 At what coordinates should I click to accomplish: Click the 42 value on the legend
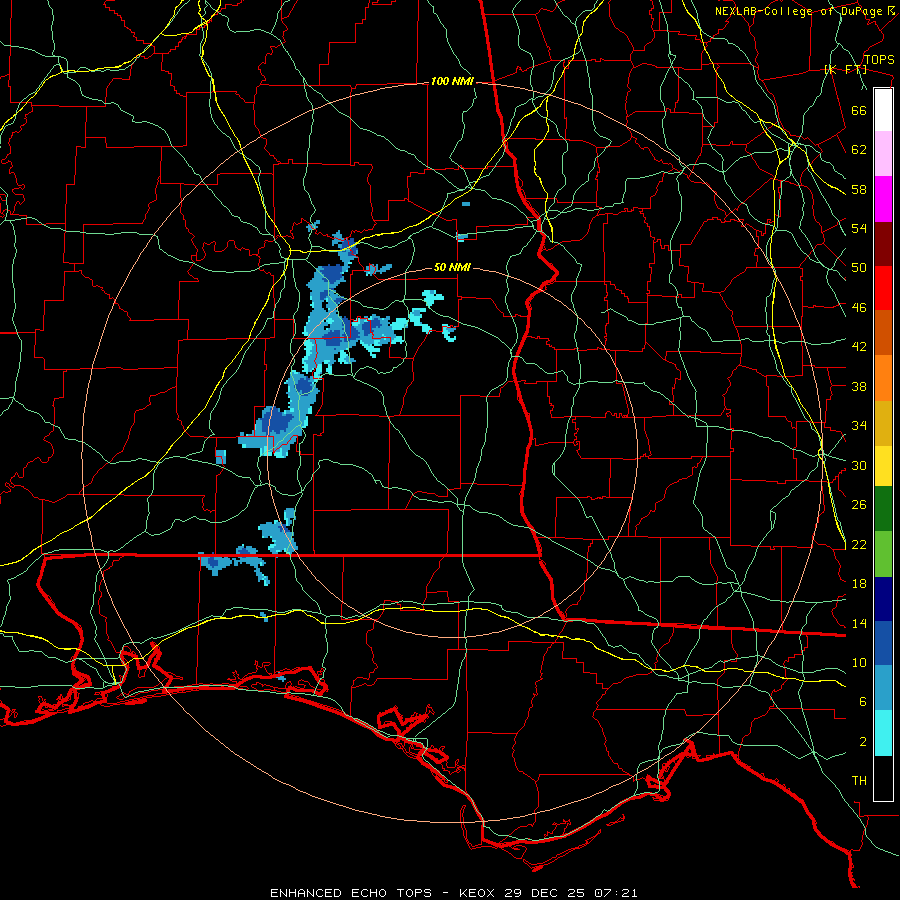859,347
